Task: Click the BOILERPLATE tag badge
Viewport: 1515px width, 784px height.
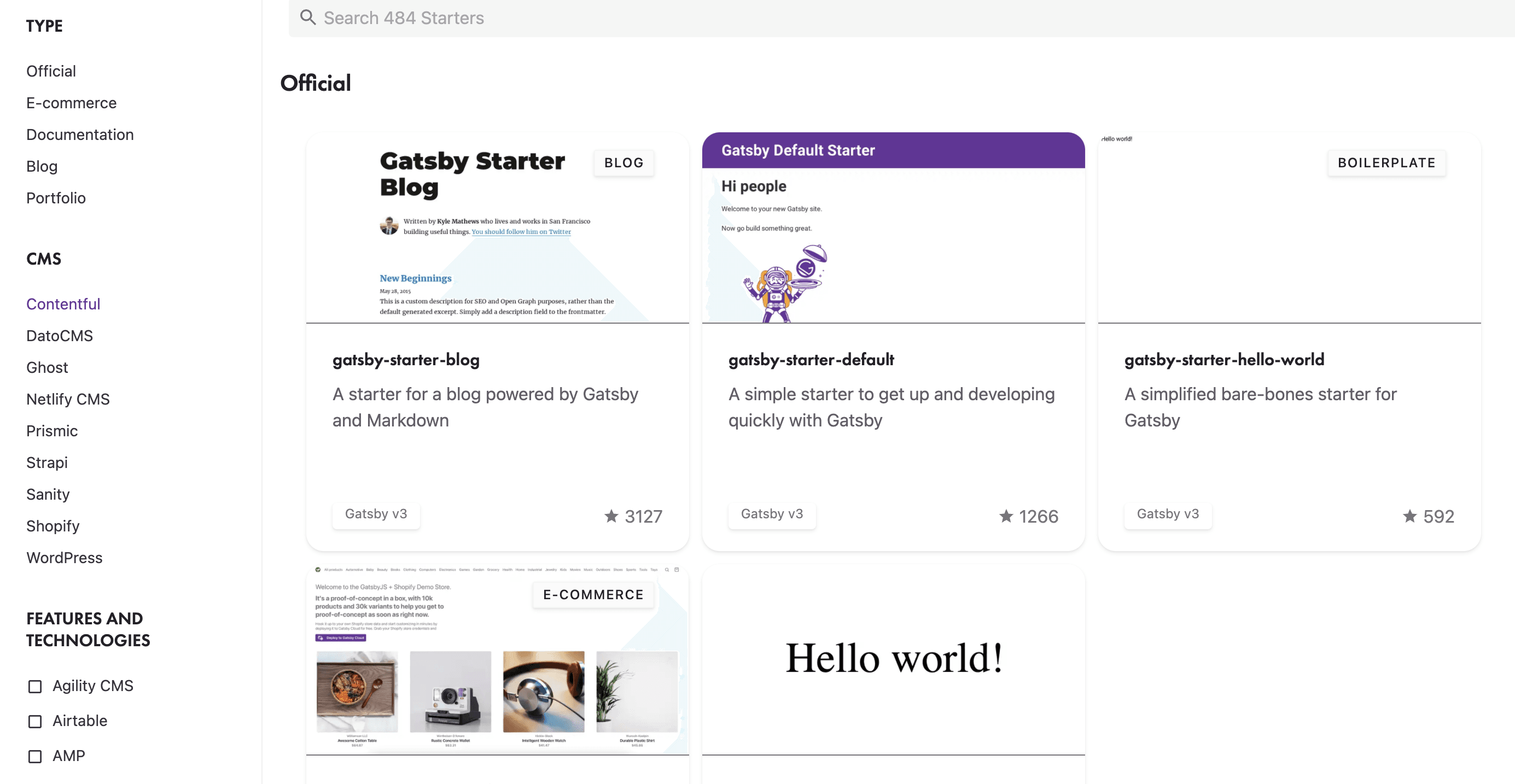Action: (x=1387, y=163)
